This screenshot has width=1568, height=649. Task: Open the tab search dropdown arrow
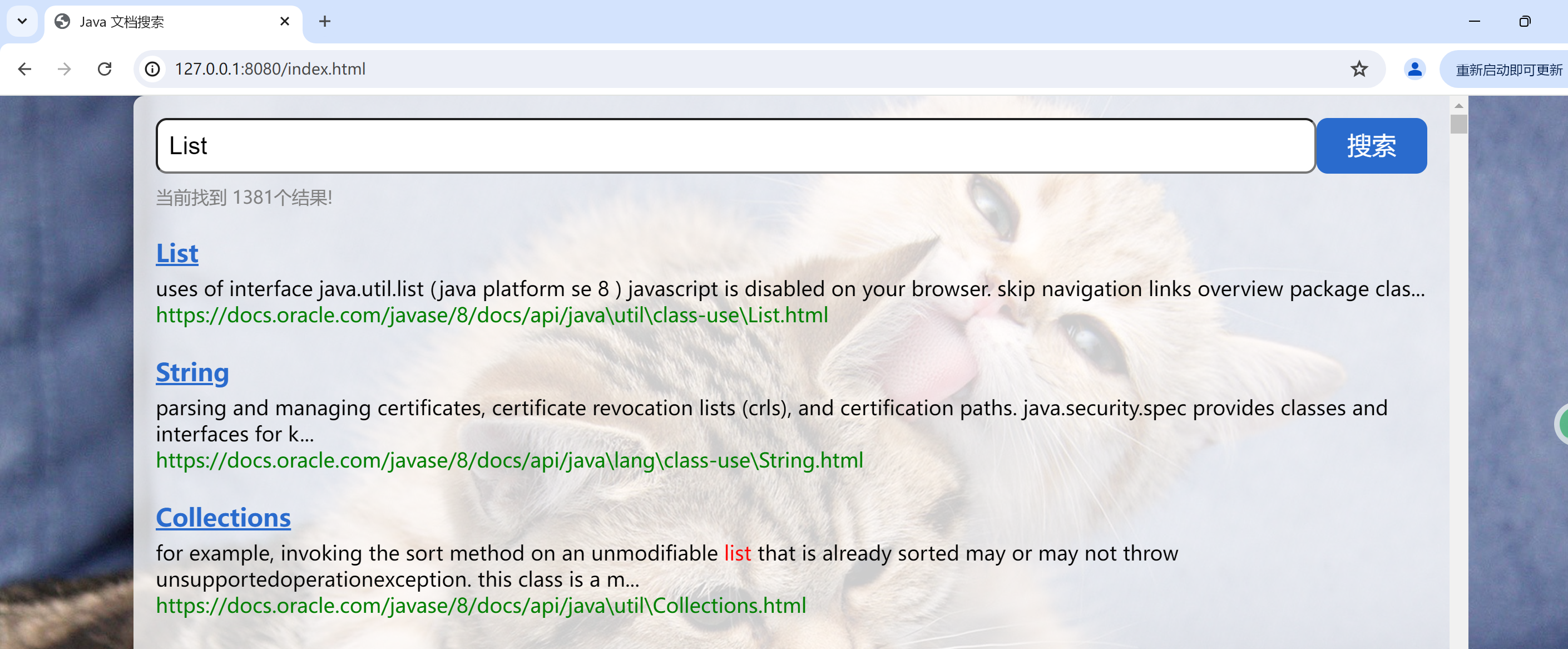click(22, 21)
